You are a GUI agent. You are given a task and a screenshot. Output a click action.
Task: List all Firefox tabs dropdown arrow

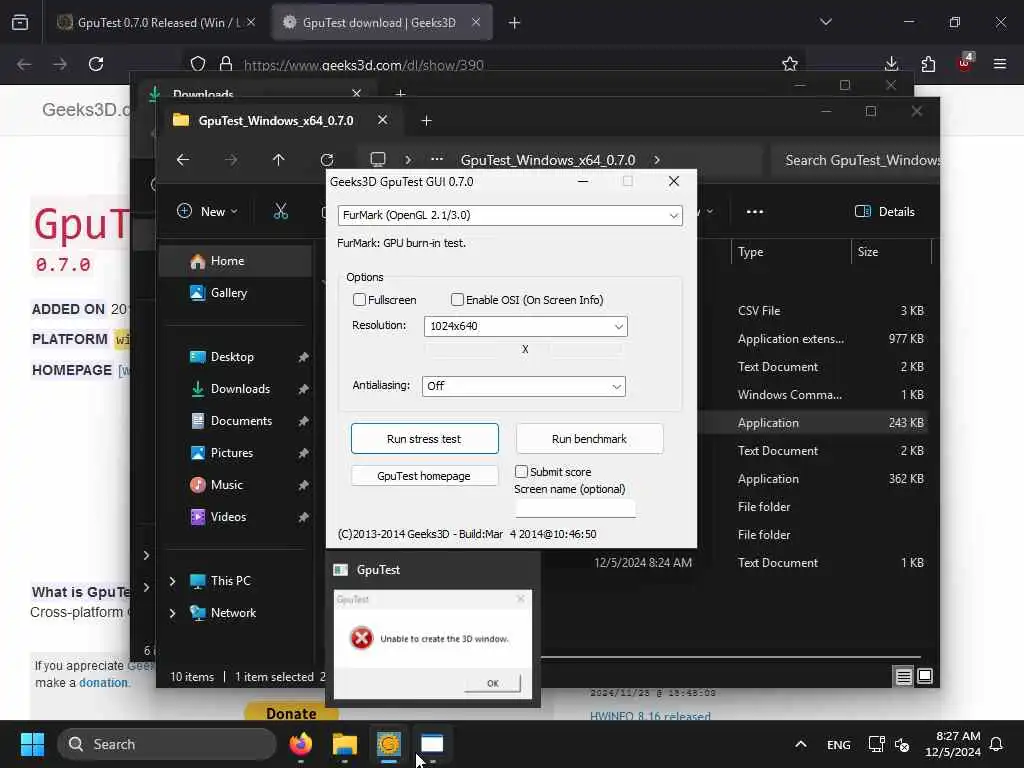point(825,22)
